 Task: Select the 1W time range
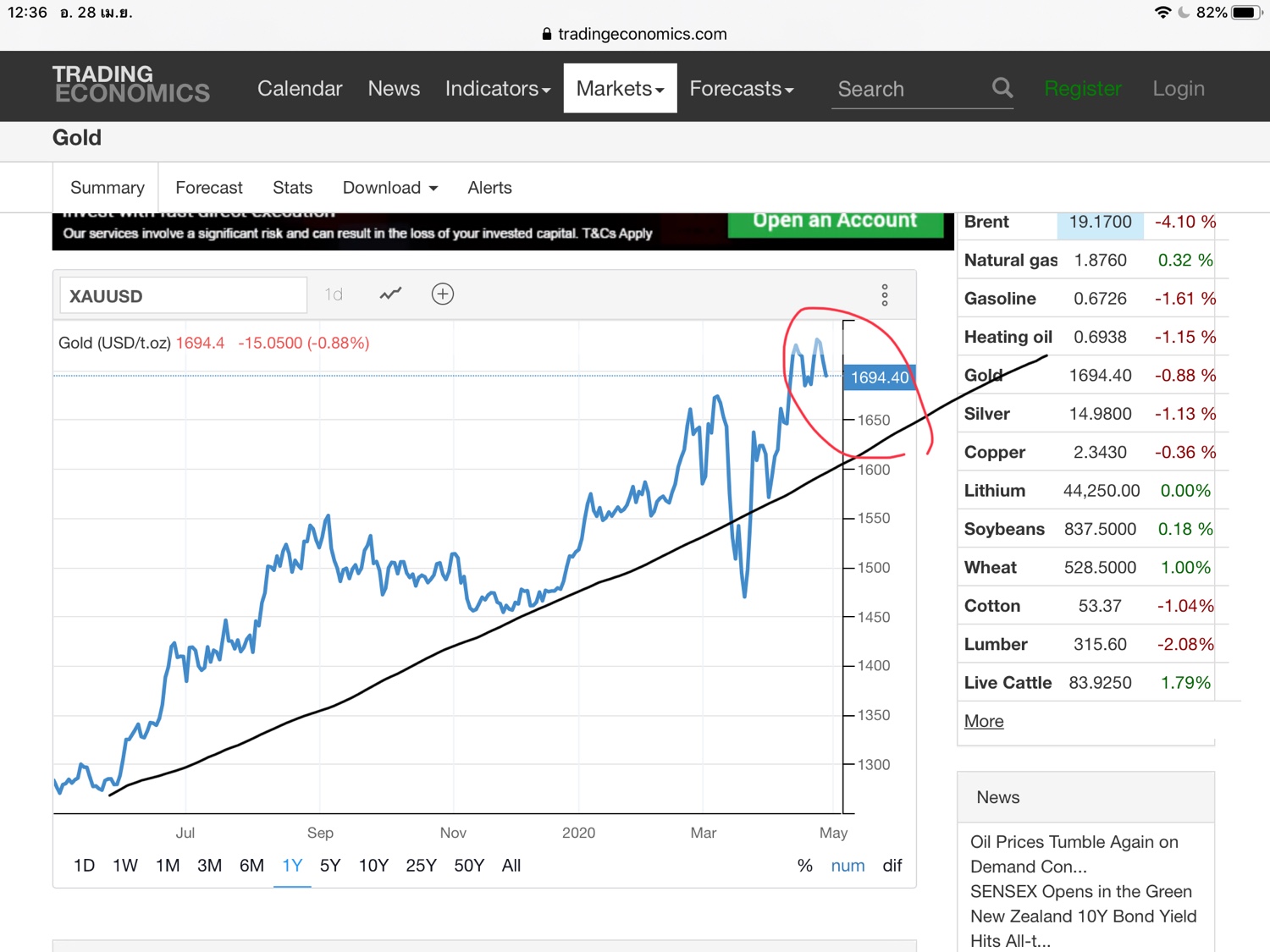[125, 866]
